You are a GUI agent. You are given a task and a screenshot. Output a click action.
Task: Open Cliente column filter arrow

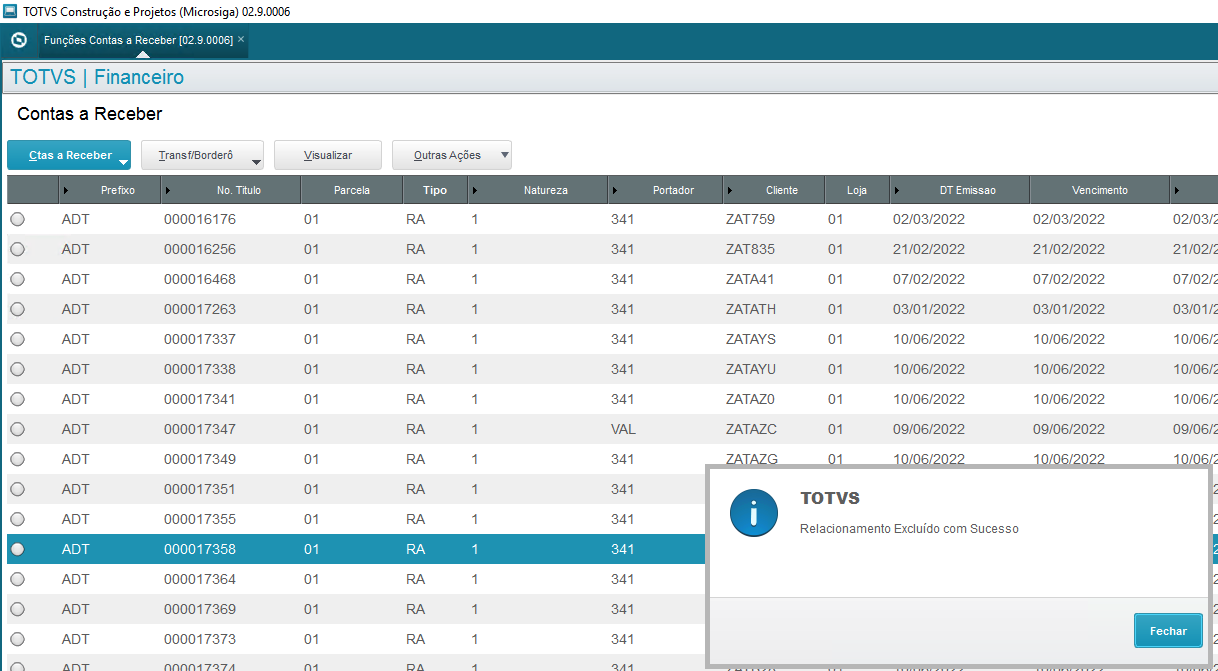pos(730,190)
